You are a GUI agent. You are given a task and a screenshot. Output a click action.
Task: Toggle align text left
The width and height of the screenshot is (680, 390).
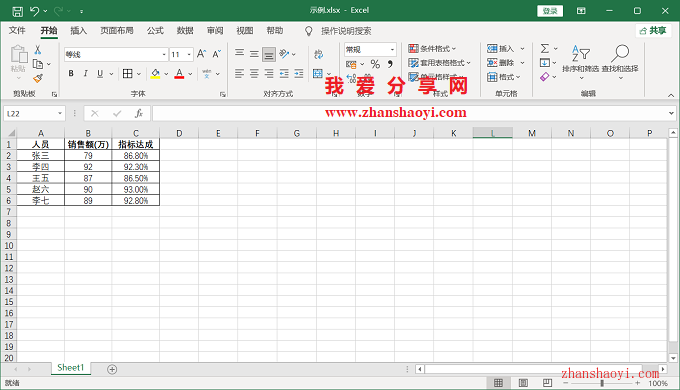coord(239,74)
